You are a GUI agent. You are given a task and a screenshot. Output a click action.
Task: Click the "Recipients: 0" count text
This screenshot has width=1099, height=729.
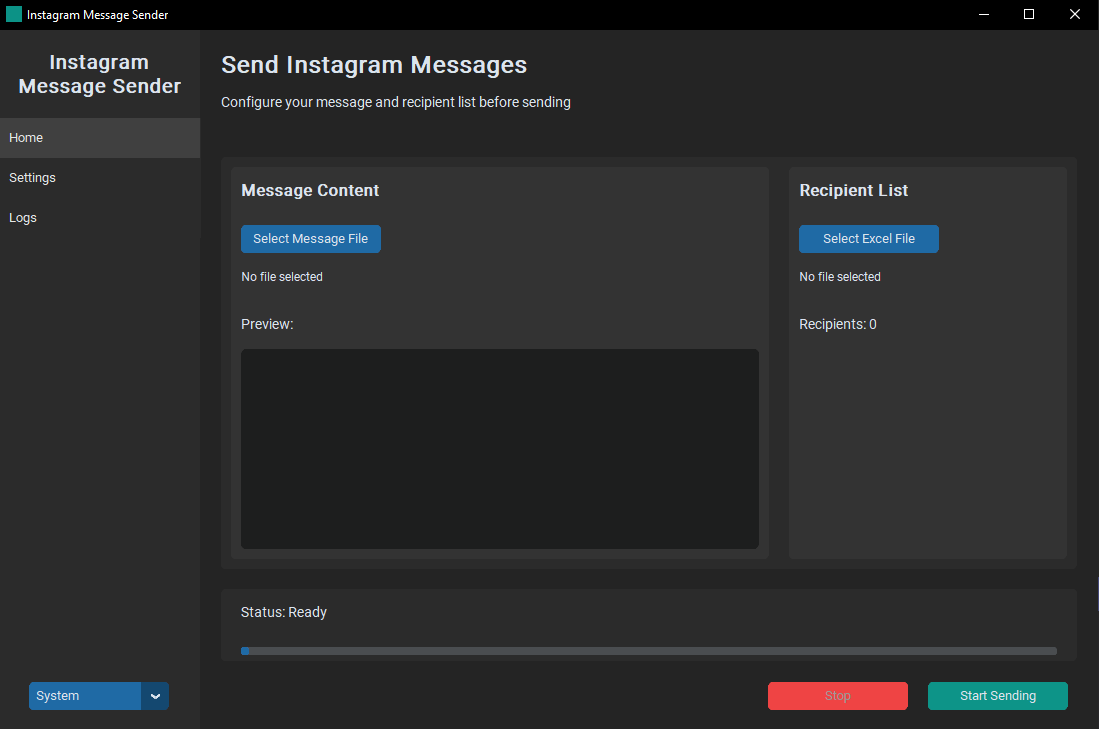point(838,324)
